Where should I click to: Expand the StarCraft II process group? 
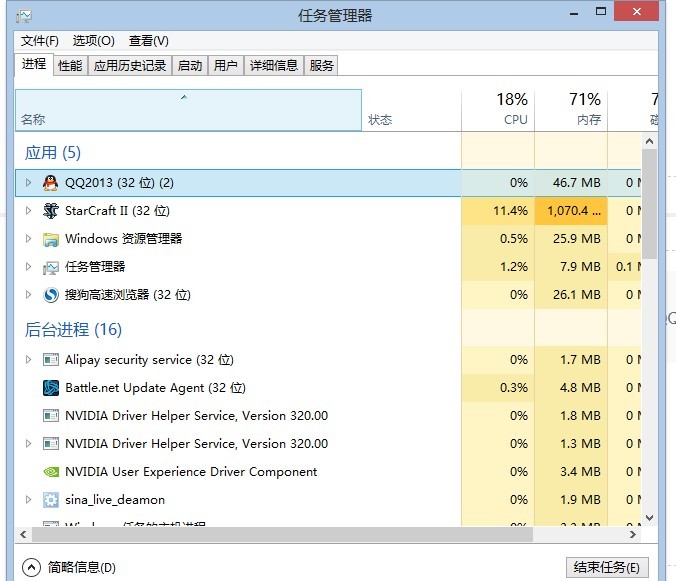pyautogui.click(x=28, y=211)
